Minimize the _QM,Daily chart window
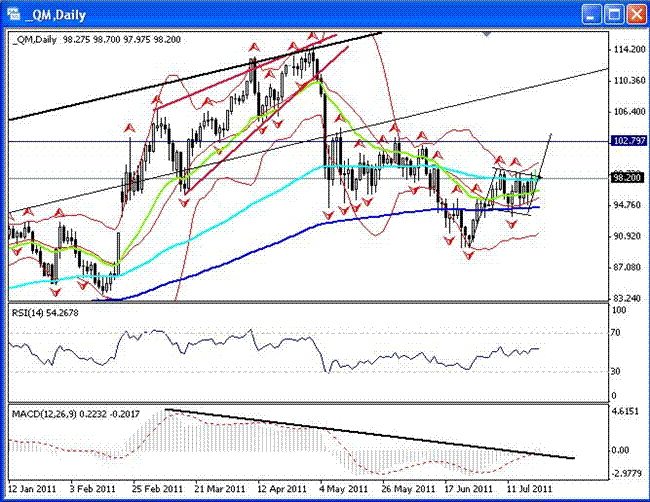Image resolution: width=650 pixels, height=502 pixels. tap(590, 13)
